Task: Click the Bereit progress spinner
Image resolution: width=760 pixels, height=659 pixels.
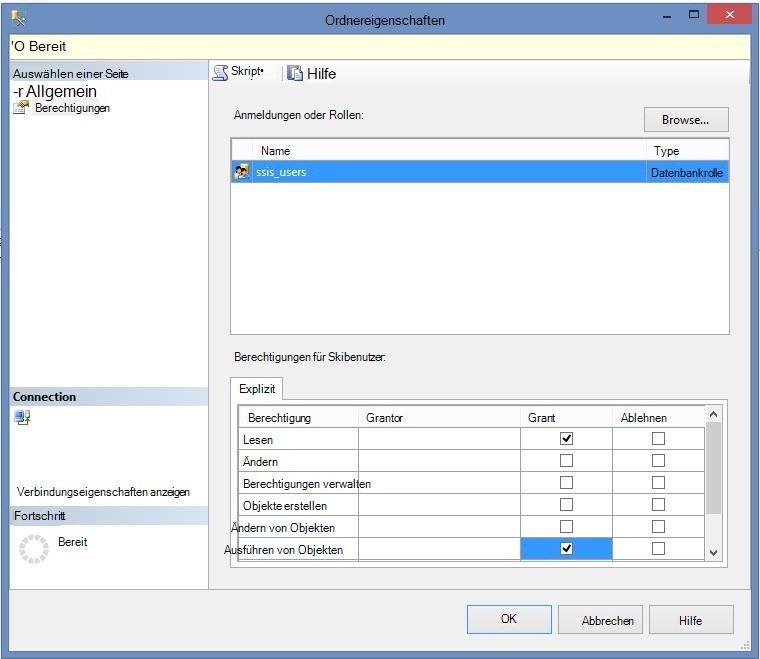Action: point(34,549)
